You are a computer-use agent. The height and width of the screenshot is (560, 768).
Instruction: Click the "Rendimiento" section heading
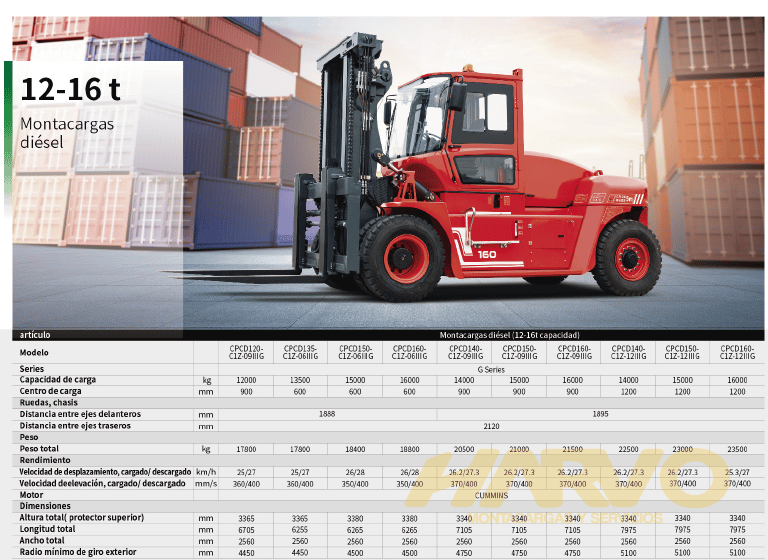pyautogui.click(x=45, y=460)
